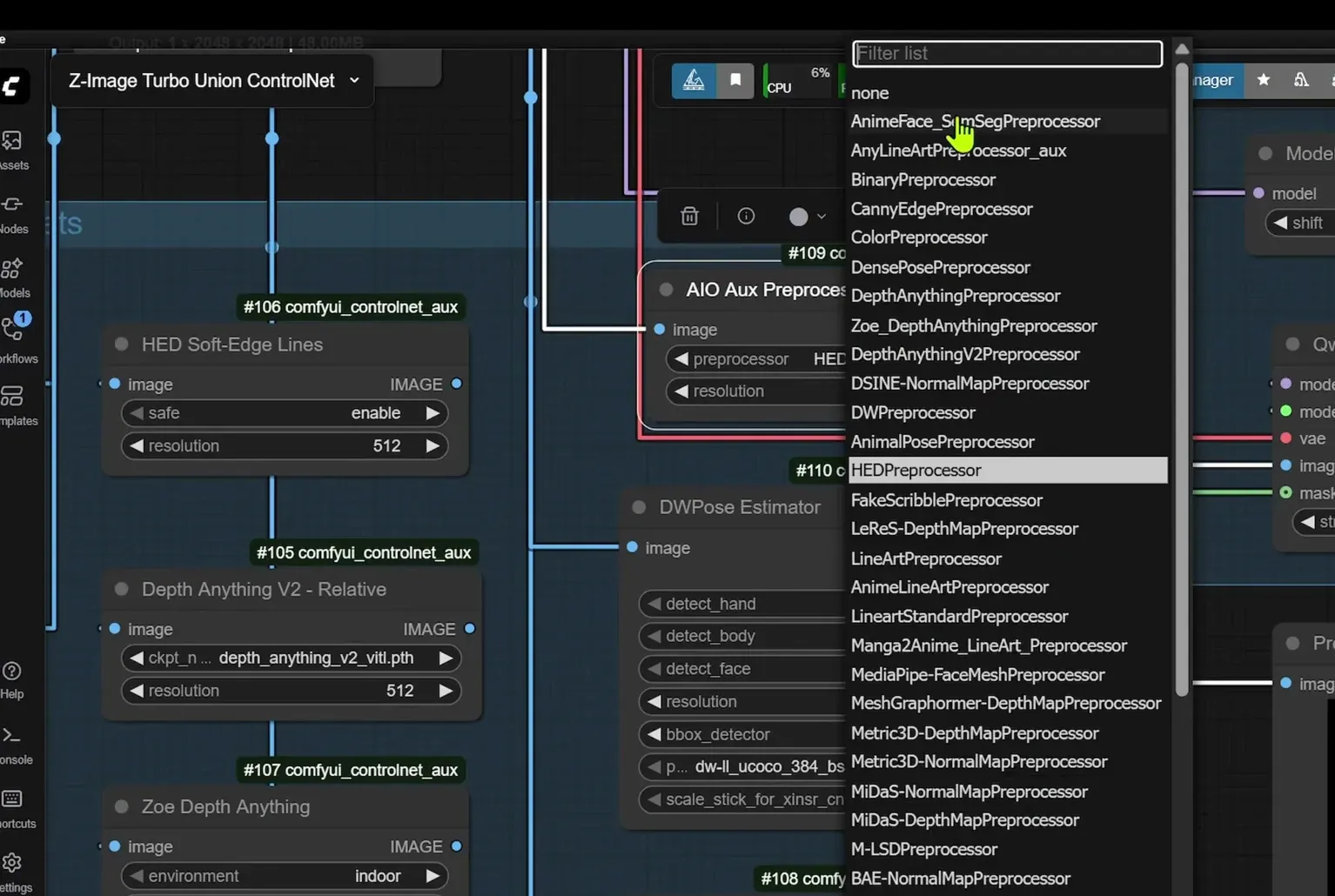Open Settings from the bottom of the sidebar
The height and width of the screenshot is (896, 1335).
(11, 864)
